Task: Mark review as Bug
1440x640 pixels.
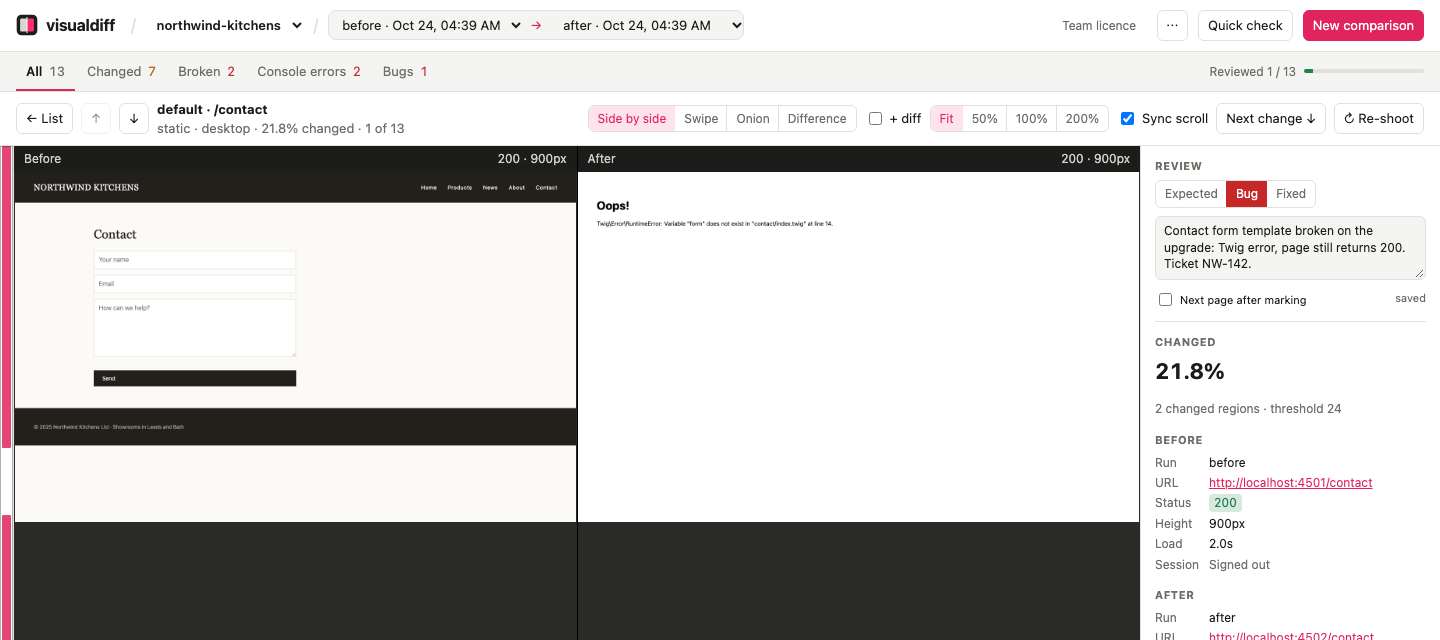Action: pyautogui.click(x=1246, y=194)
